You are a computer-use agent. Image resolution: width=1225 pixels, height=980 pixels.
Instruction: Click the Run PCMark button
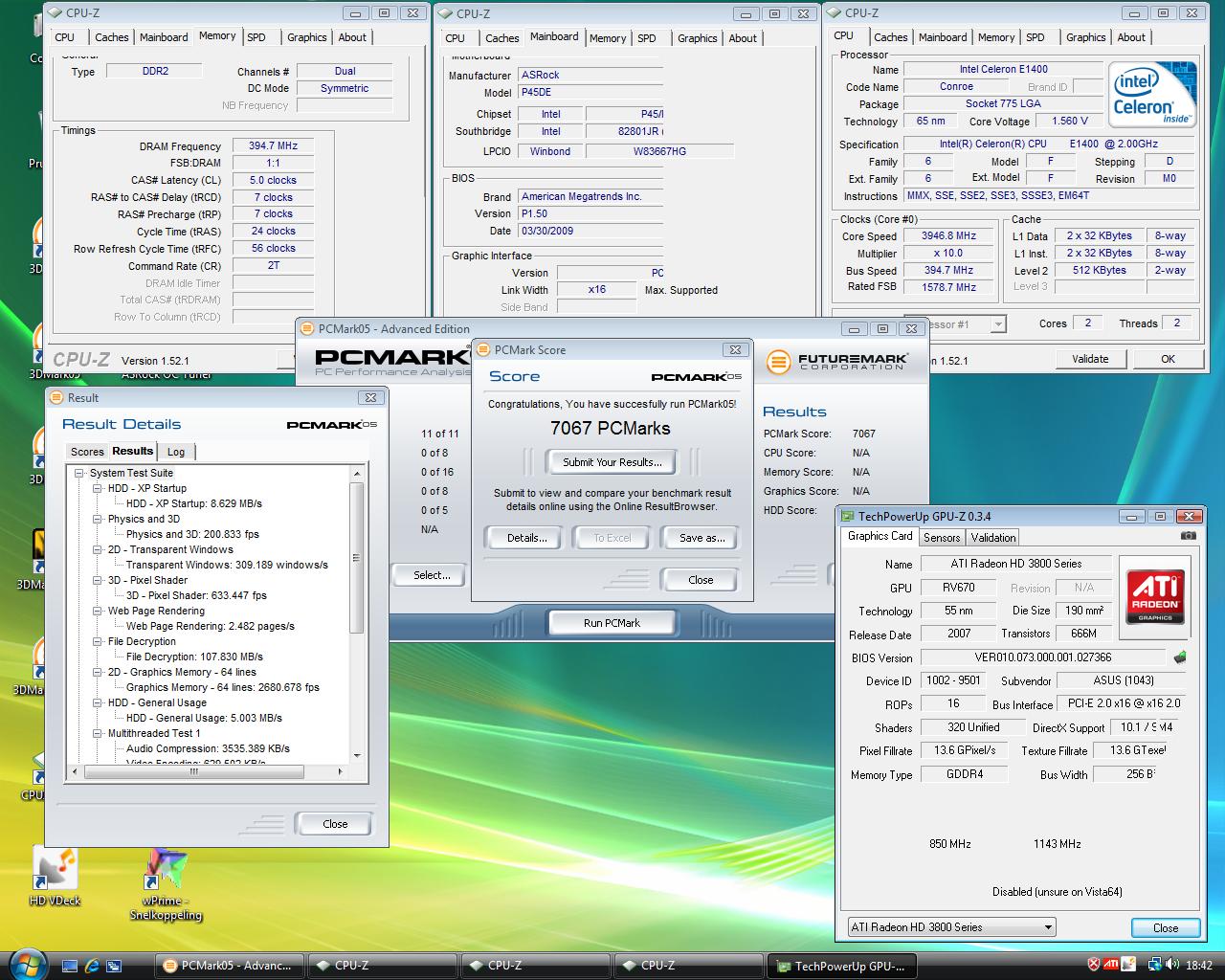612,623
